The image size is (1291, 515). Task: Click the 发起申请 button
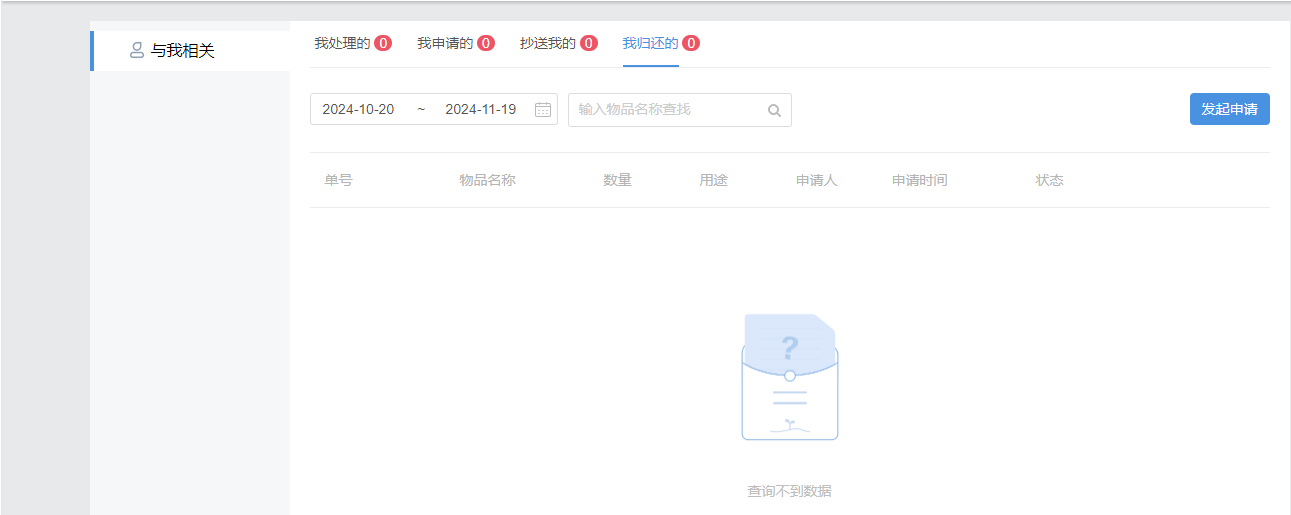click(x=1230, y=109)
